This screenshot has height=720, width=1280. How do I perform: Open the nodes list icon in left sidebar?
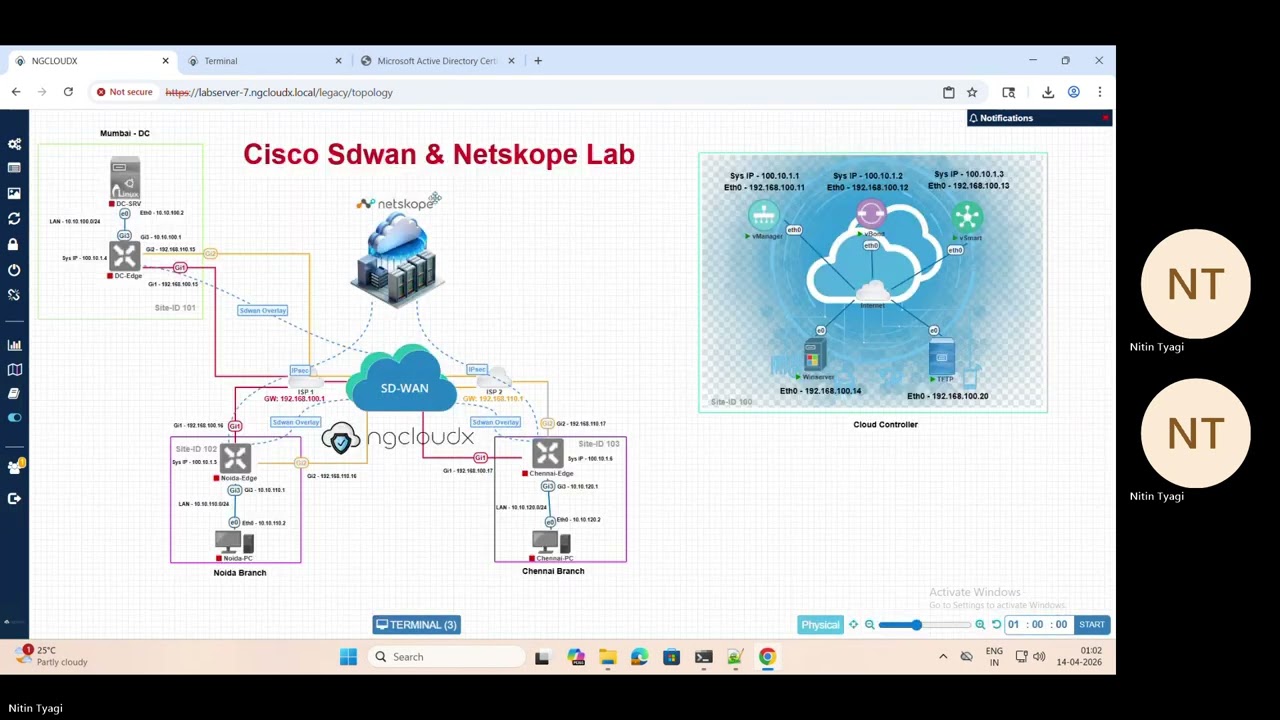click(14, 168)
